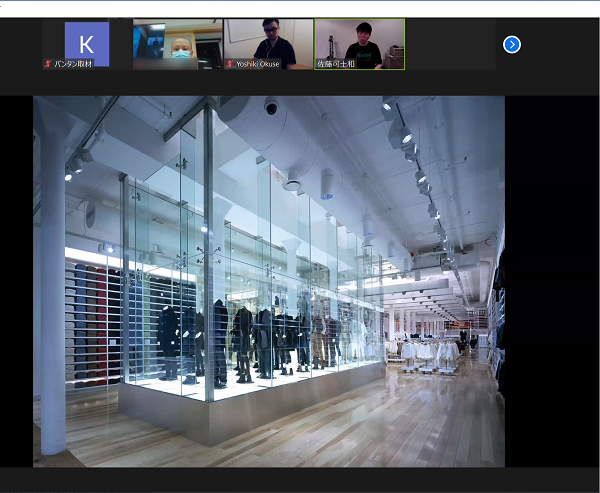This screenshot has height=493, width=600.
Task: Click the パンタン取材 name label
Action: pyautogui.click(x=75, y=64)
